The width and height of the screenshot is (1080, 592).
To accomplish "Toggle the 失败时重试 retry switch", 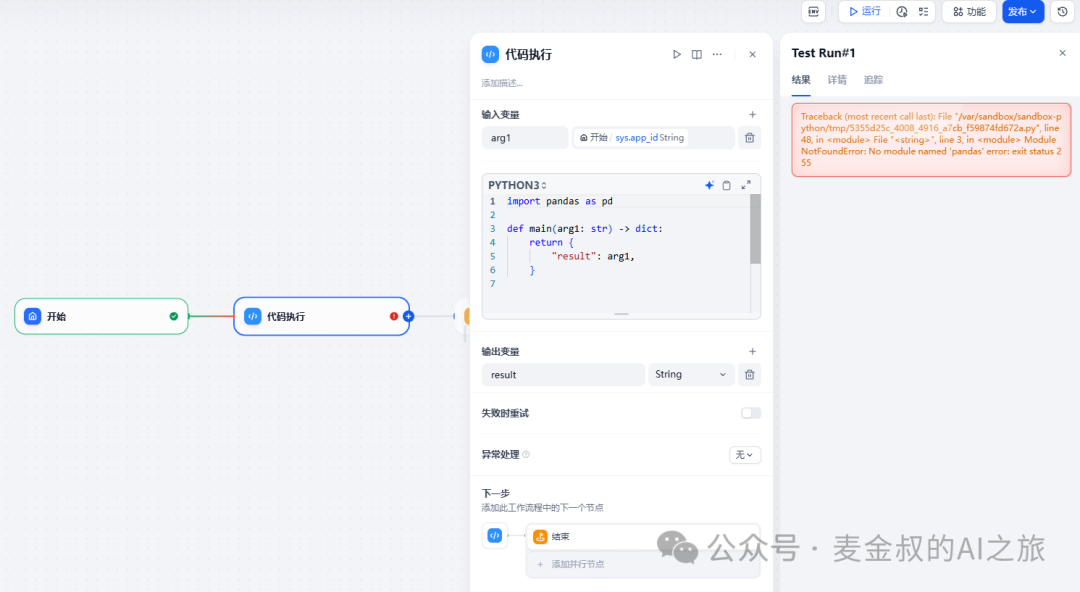I will point(751,413).
